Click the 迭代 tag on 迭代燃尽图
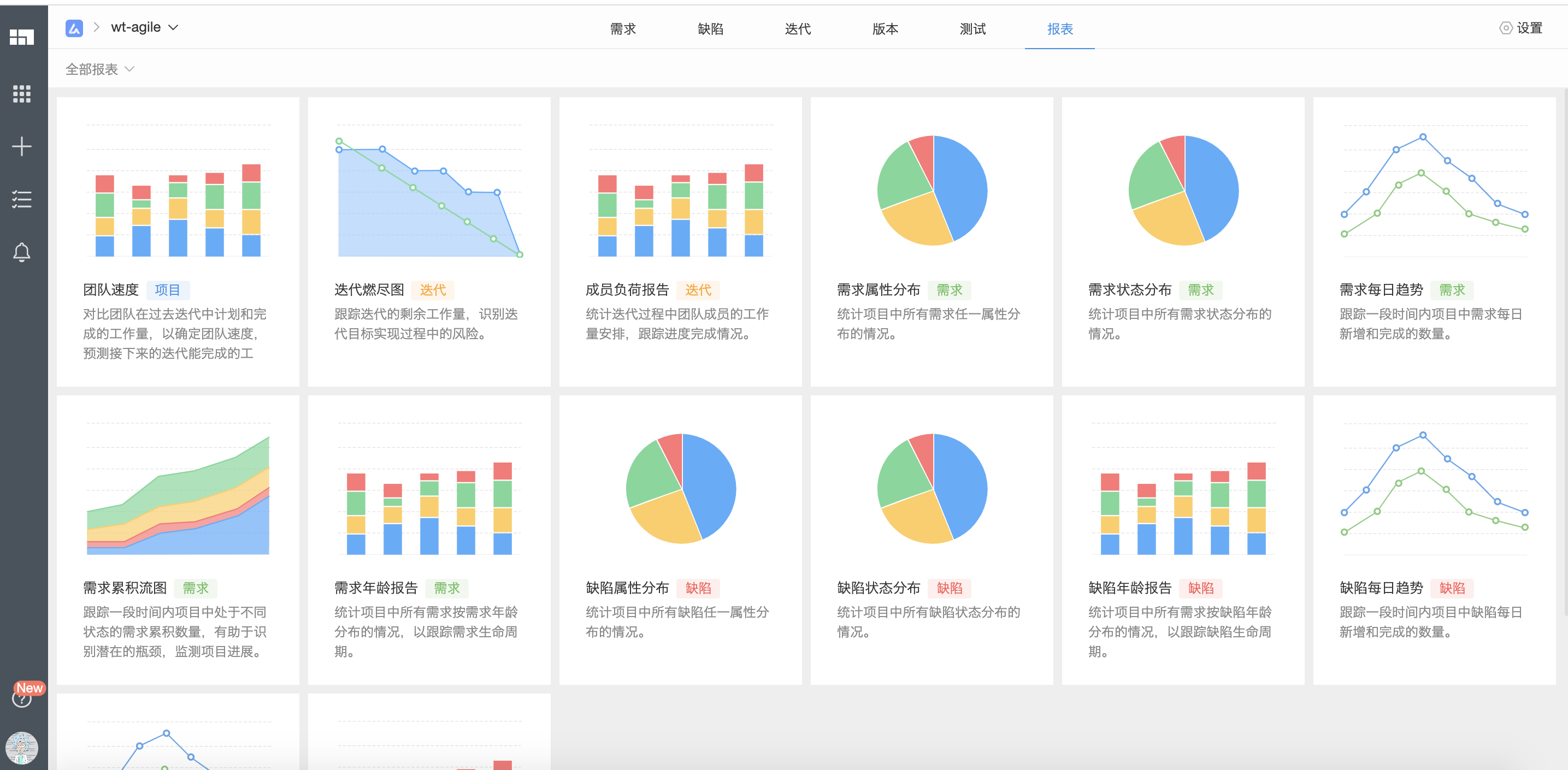The height and width of the screenshot is (770, 1568). (x=433, y=290)
